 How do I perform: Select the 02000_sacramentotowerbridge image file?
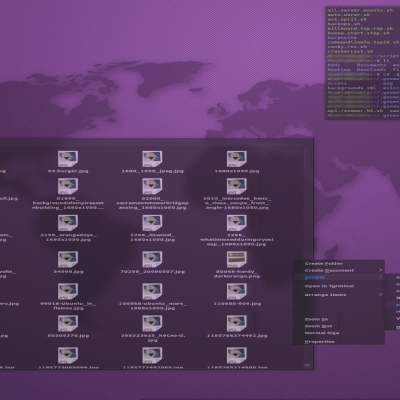[x=152, y=186]
